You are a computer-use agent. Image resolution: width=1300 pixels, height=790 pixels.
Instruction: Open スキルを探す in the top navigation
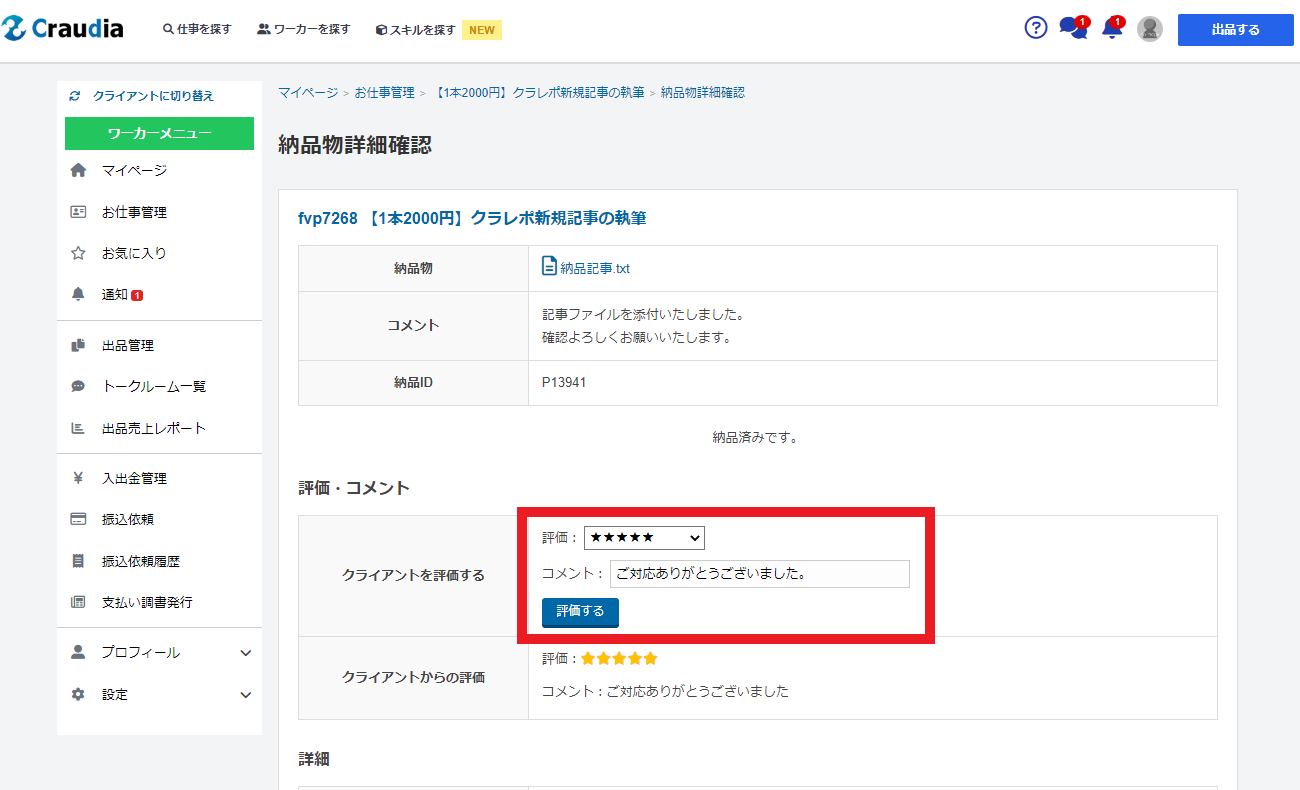[x=415, y=30]
